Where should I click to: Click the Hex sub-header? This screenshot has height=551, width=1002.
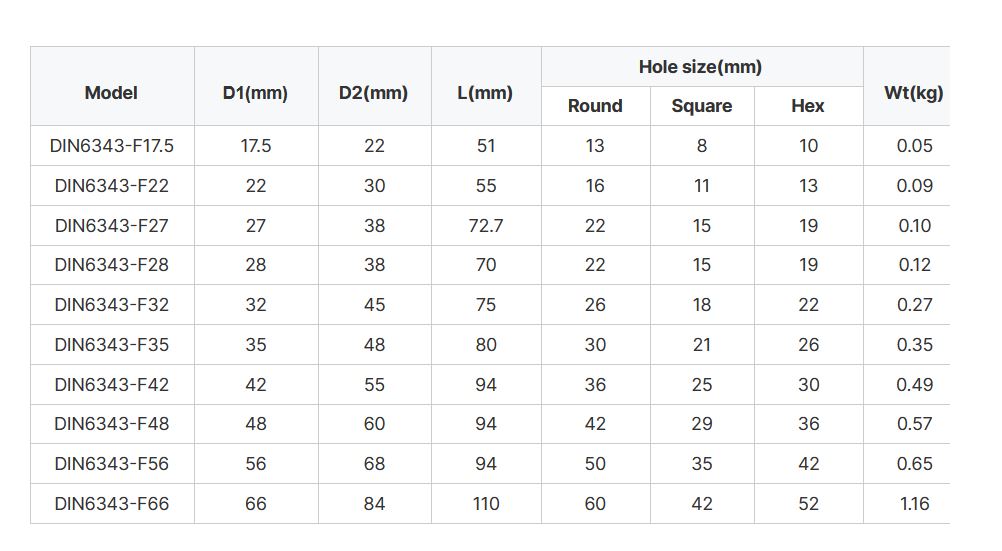point(808,106)
